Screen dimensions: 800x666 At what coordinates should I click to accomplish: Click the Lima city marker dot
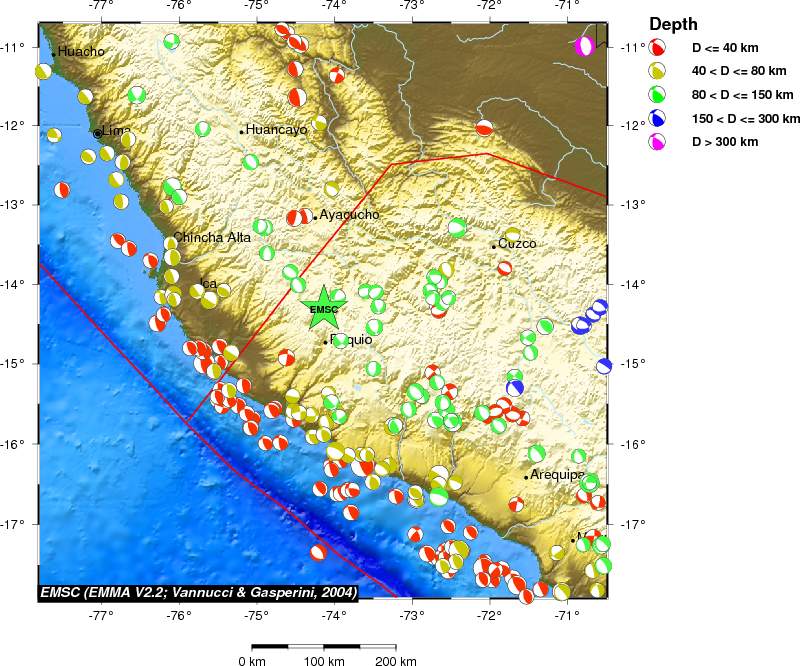click(x=98, y=133)
